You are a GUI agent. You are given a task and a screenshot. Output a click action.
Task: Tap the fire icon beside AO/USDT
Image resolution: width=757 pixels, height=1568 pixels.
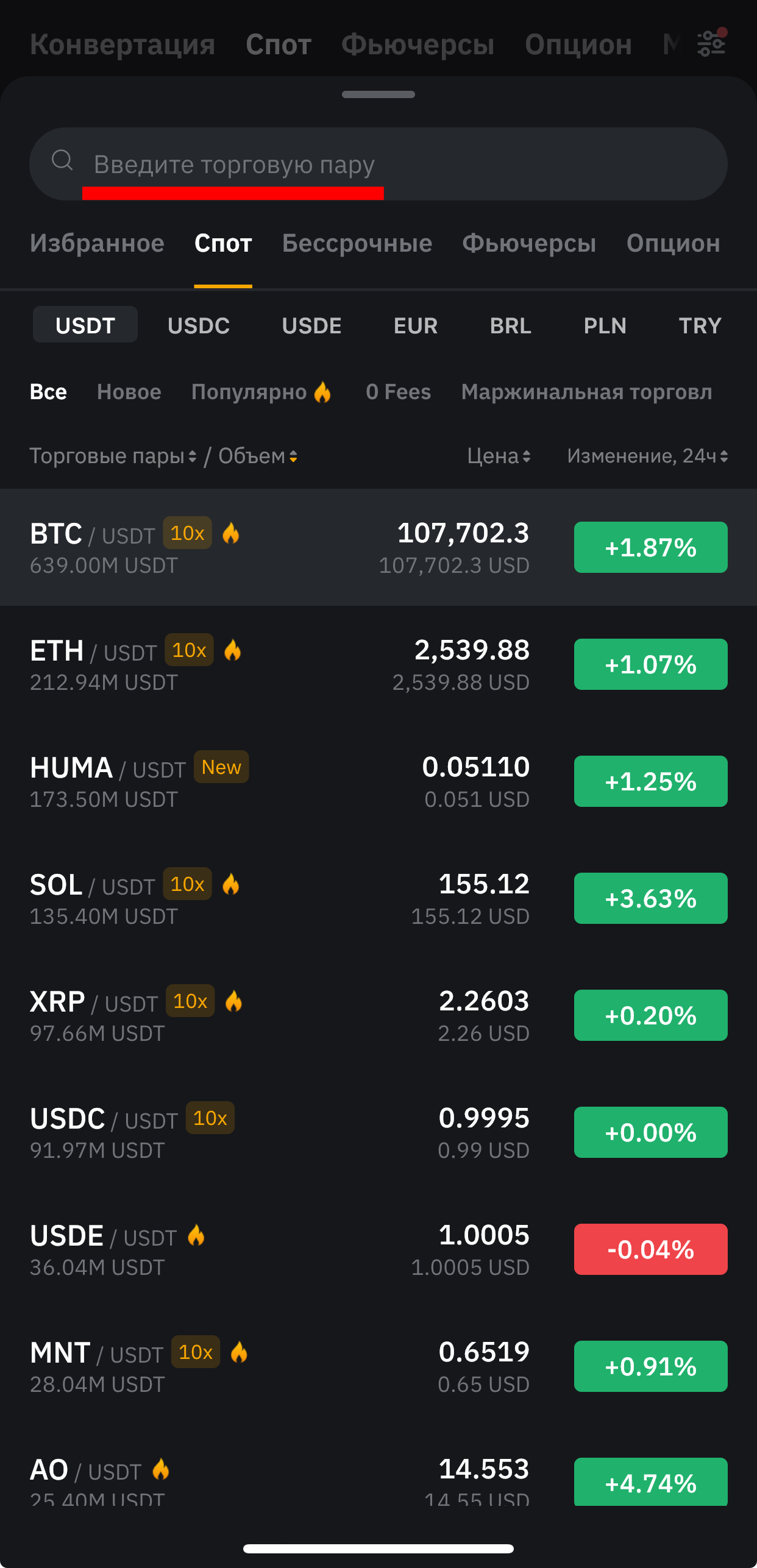[161, 1469]
